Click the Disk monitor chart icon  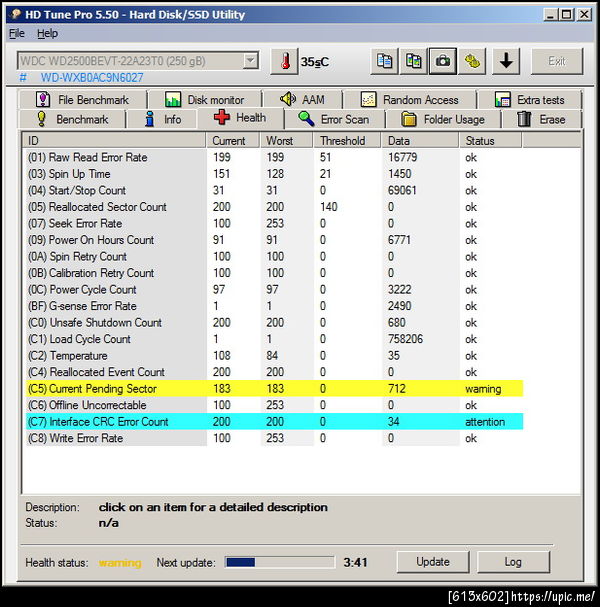[173, 99]
